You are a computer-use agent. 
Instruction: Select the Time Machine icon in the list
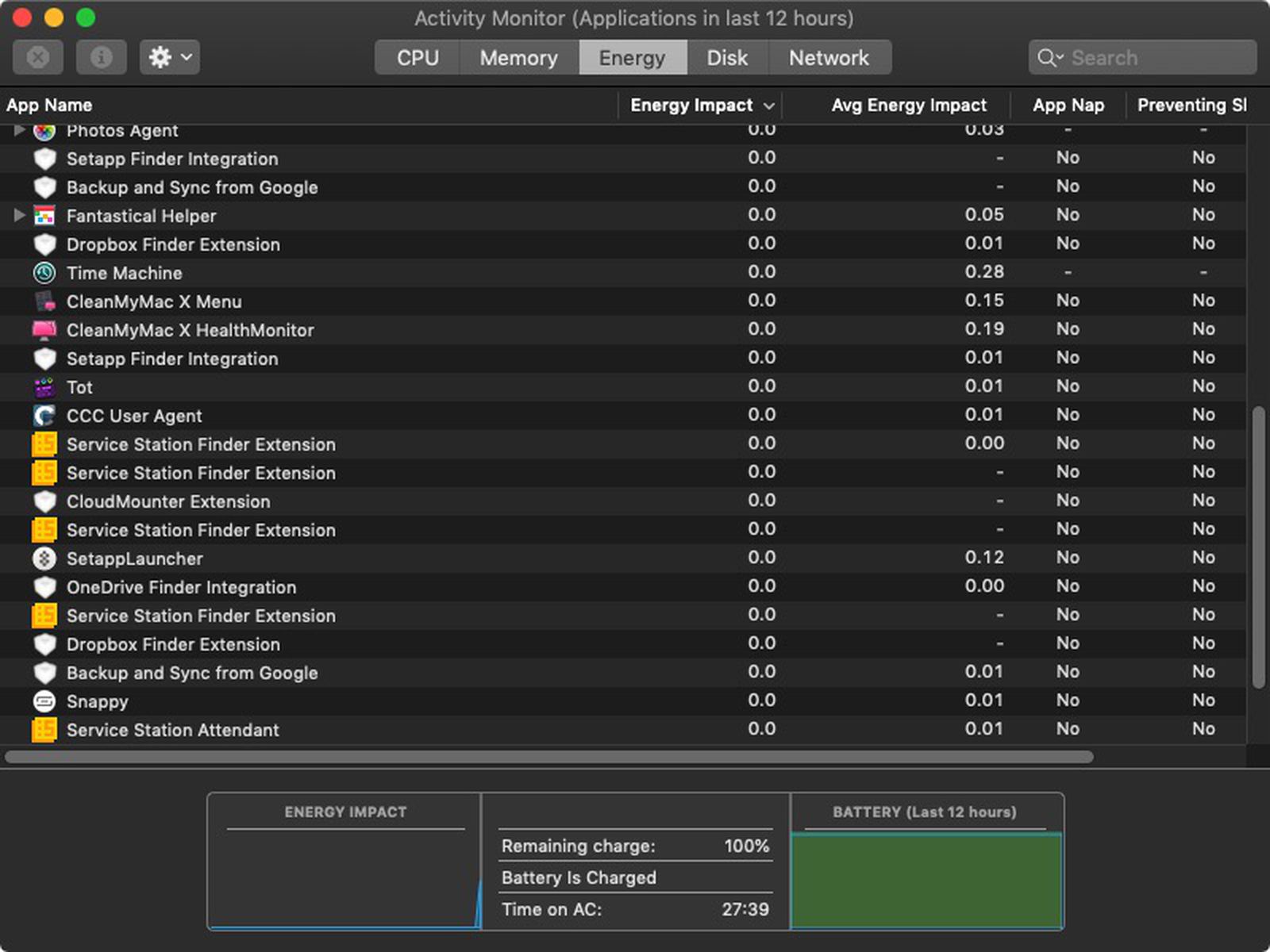45,273
